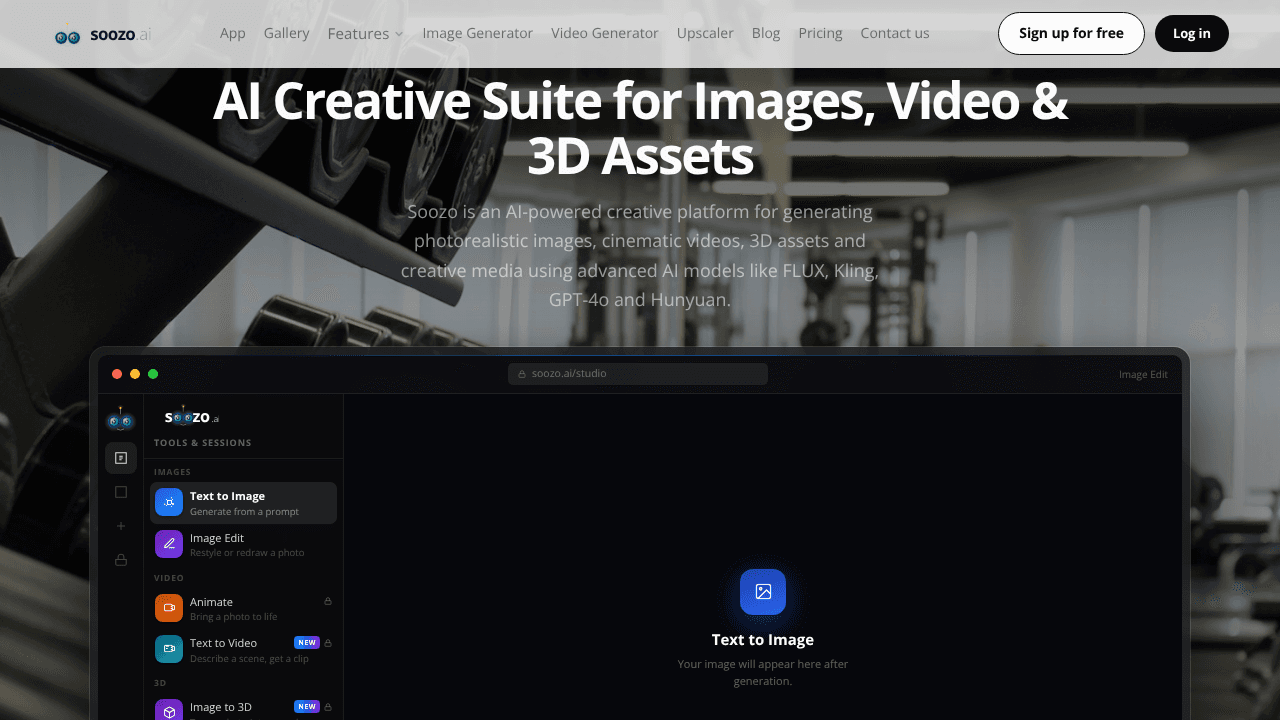Select the orange Animate tool icon
This screenshot has height=720, width=1280.
[x=169, y=608]
